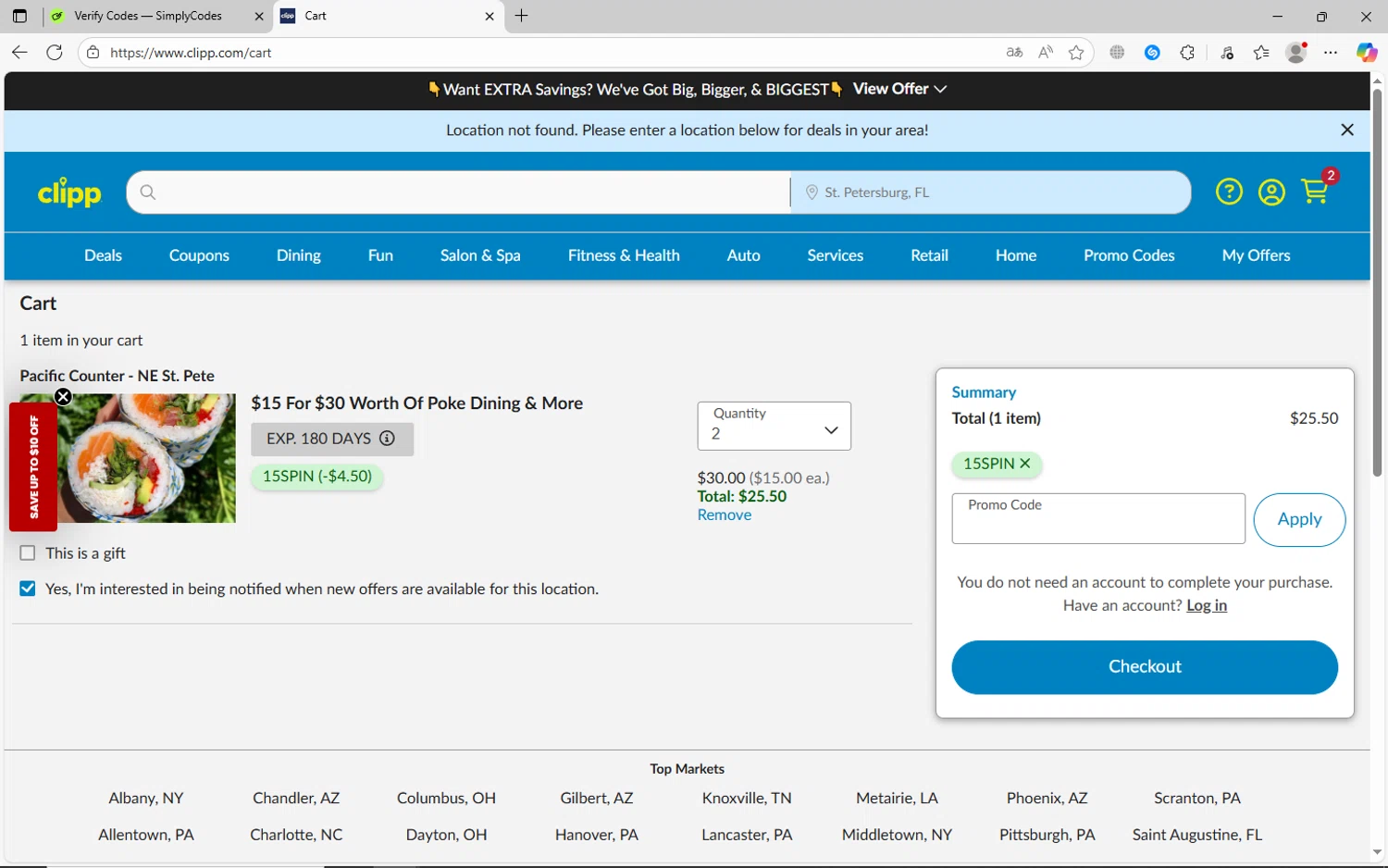Open the Fitness & Health category
Image resolution: width=1388 pixels, height=868 pixels.
click(624, 255)
